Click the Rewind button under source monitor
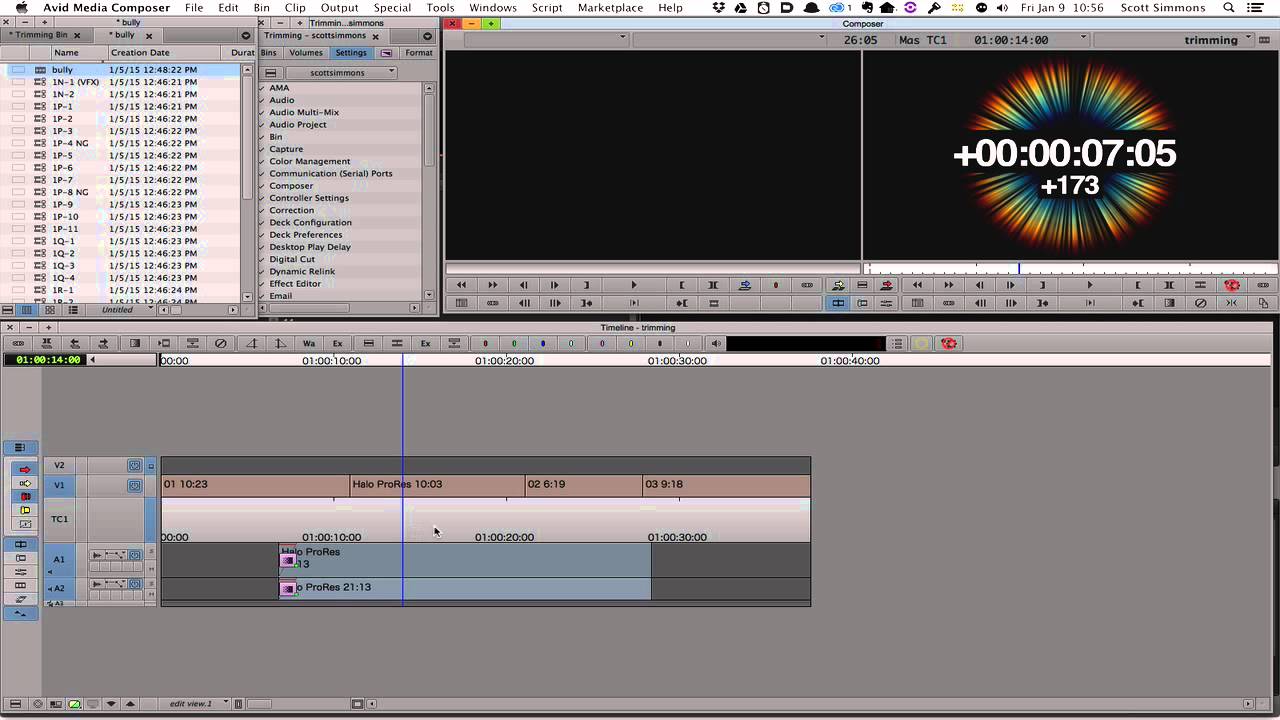Screen dimensions: 1280x720 [461, 285]
